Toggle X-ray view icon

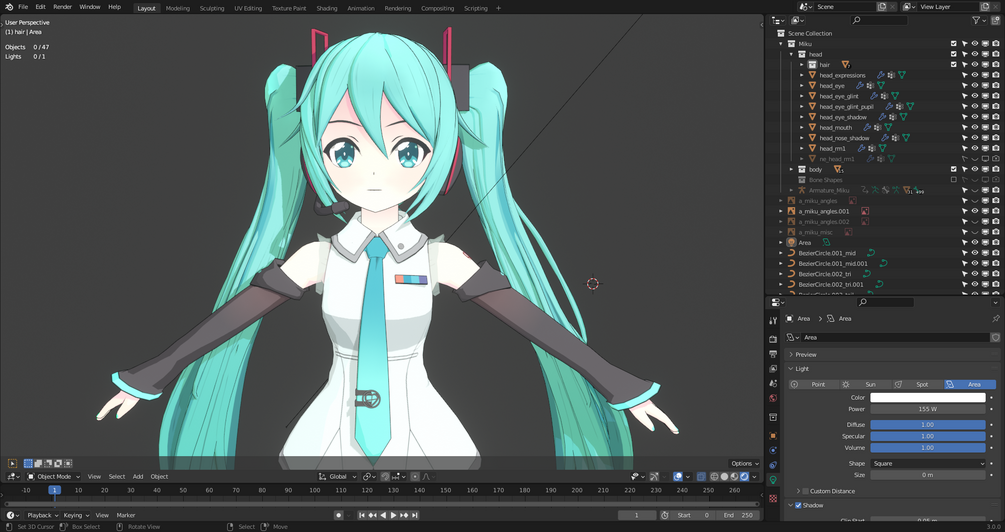(x=701, y=477)
